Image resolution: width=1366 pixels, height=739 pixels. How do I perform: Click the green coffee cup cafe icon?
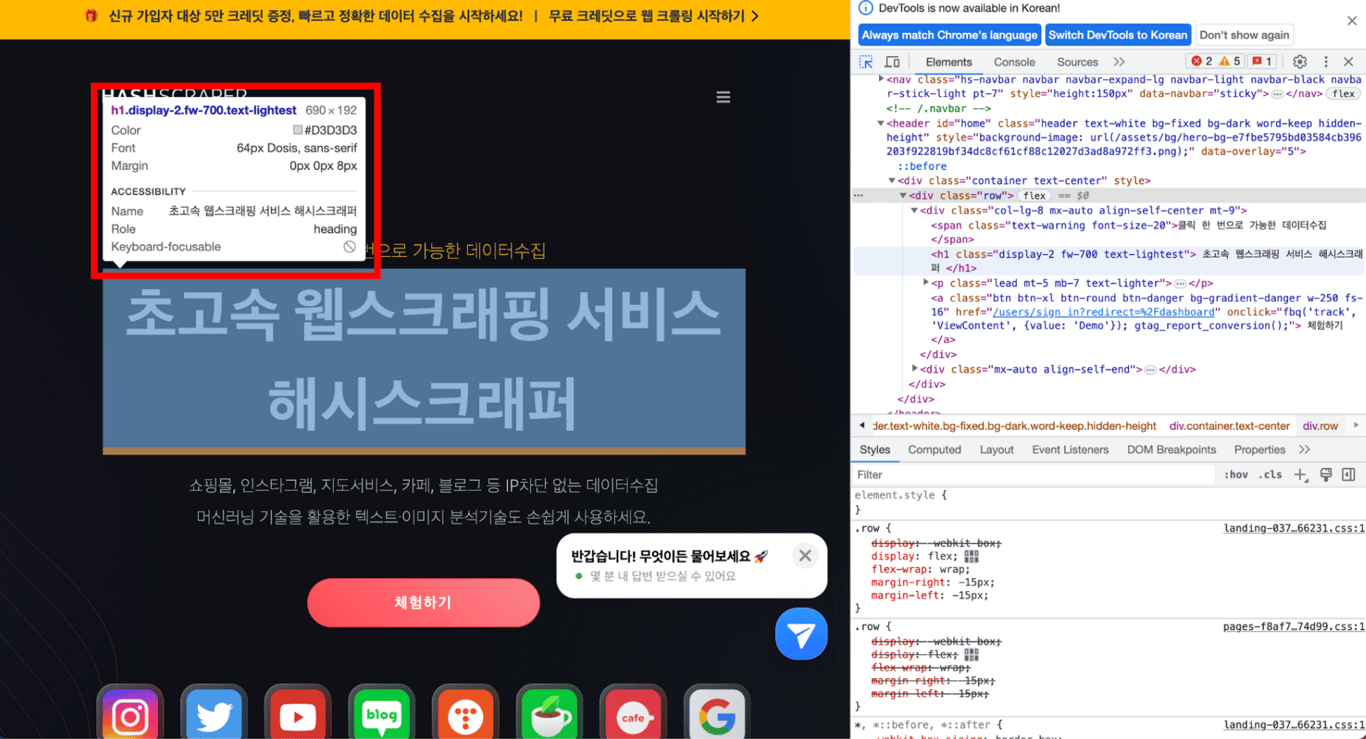(x=550, y=716)
